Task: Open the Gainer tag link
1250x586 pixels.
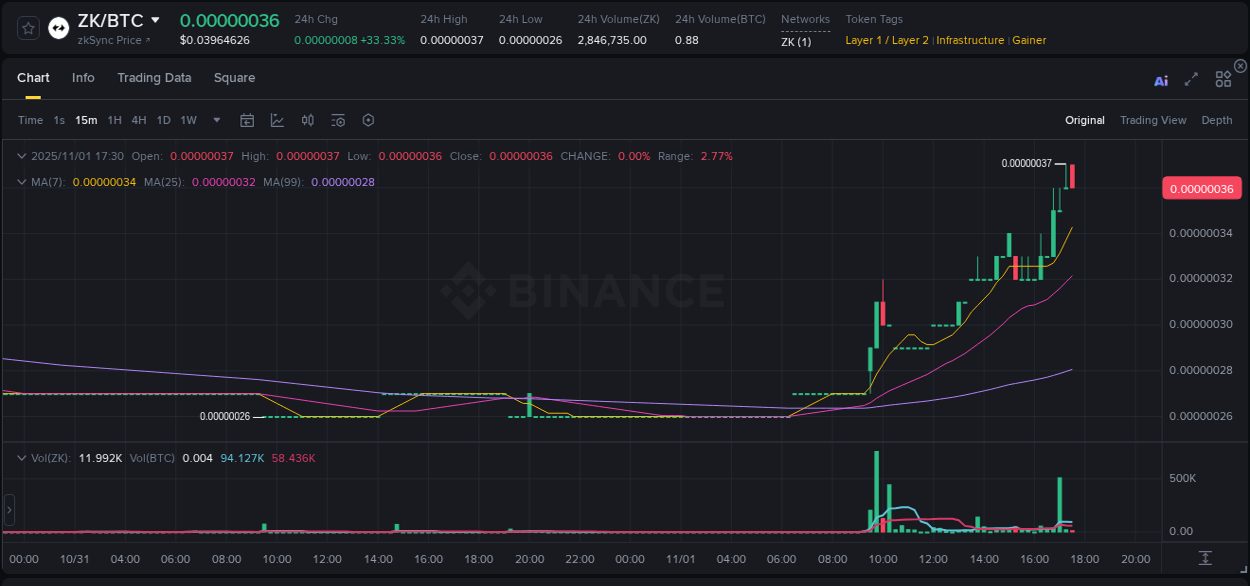Action: pos(1029,41)
